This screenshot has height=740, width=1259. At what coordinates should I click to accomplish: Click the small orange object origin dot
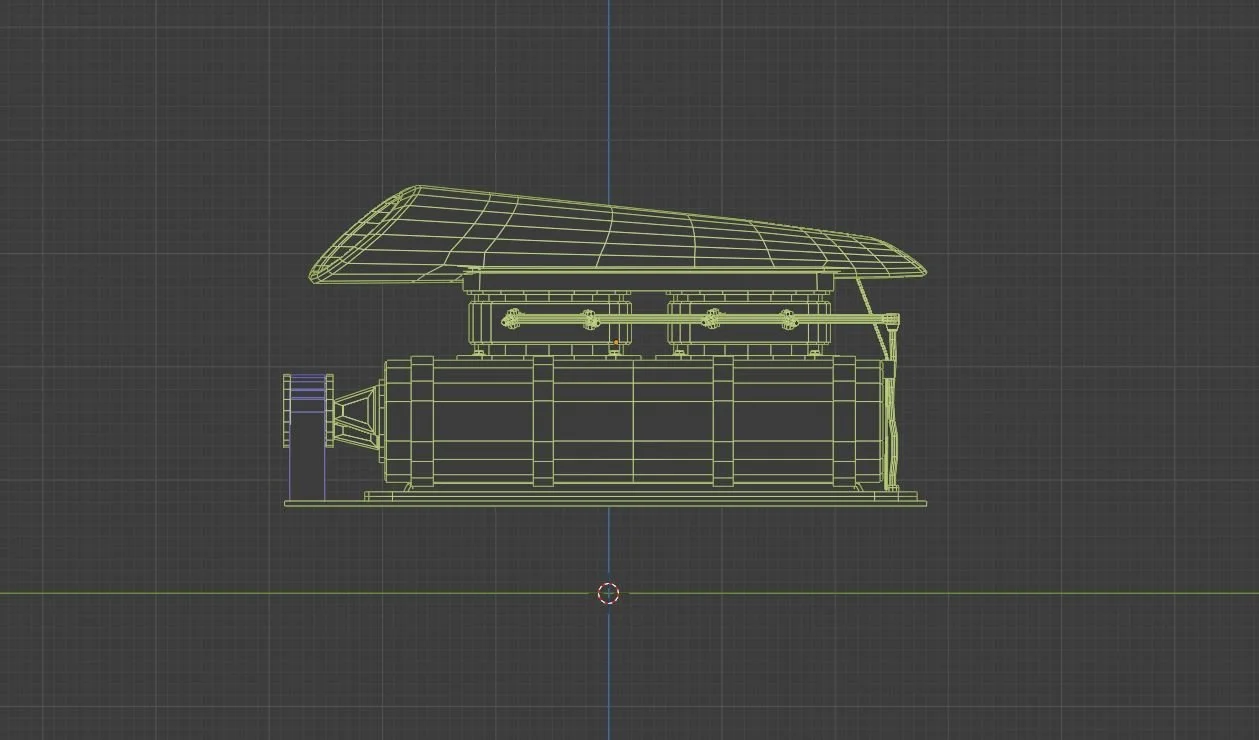click(616, 343)
